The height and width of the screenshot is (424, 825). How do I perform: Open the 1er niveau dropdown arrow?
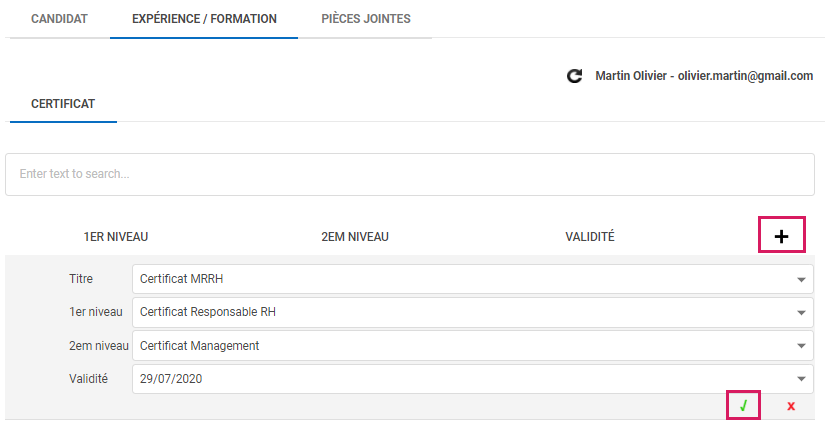click(x=801, y=313)
